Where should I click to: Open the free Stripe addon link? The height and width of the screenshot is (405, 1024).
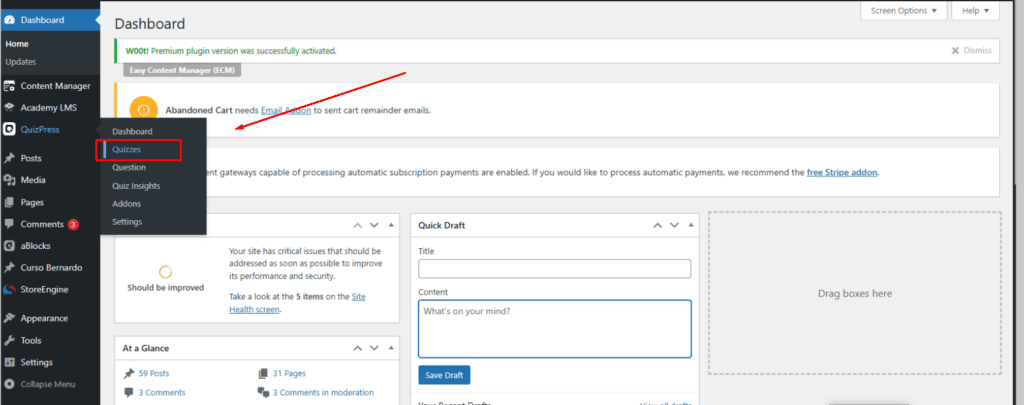point(842,173)
